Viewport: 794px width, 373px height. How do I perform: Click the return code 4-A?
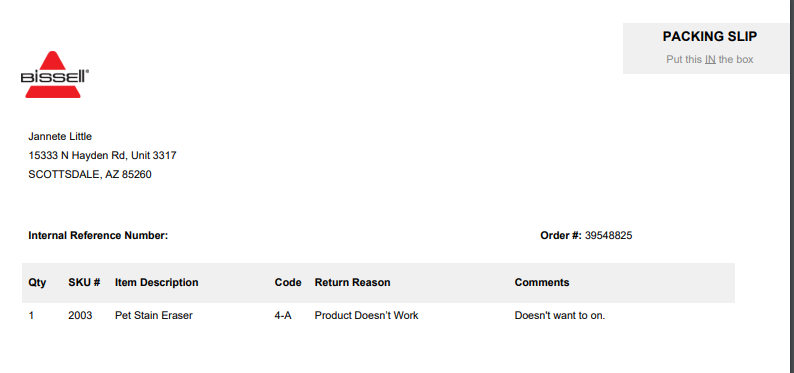pos(283,315)
